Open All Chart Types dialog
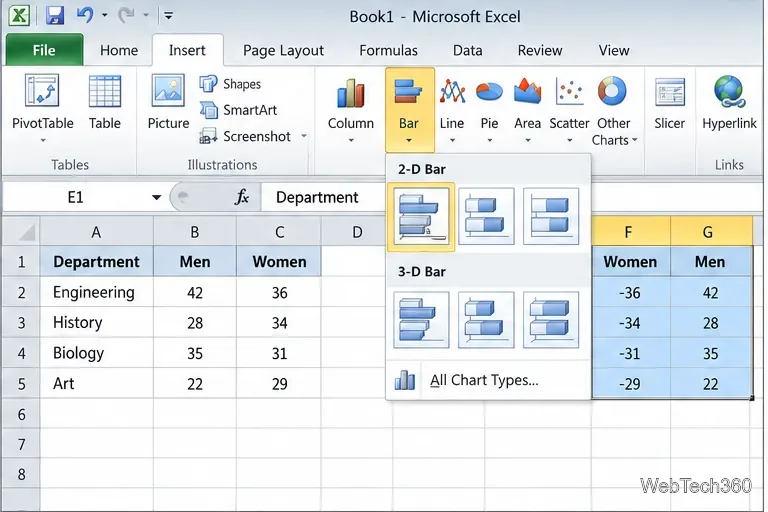Viewport: 768px width, 512px height. click(x=488, y=380)
